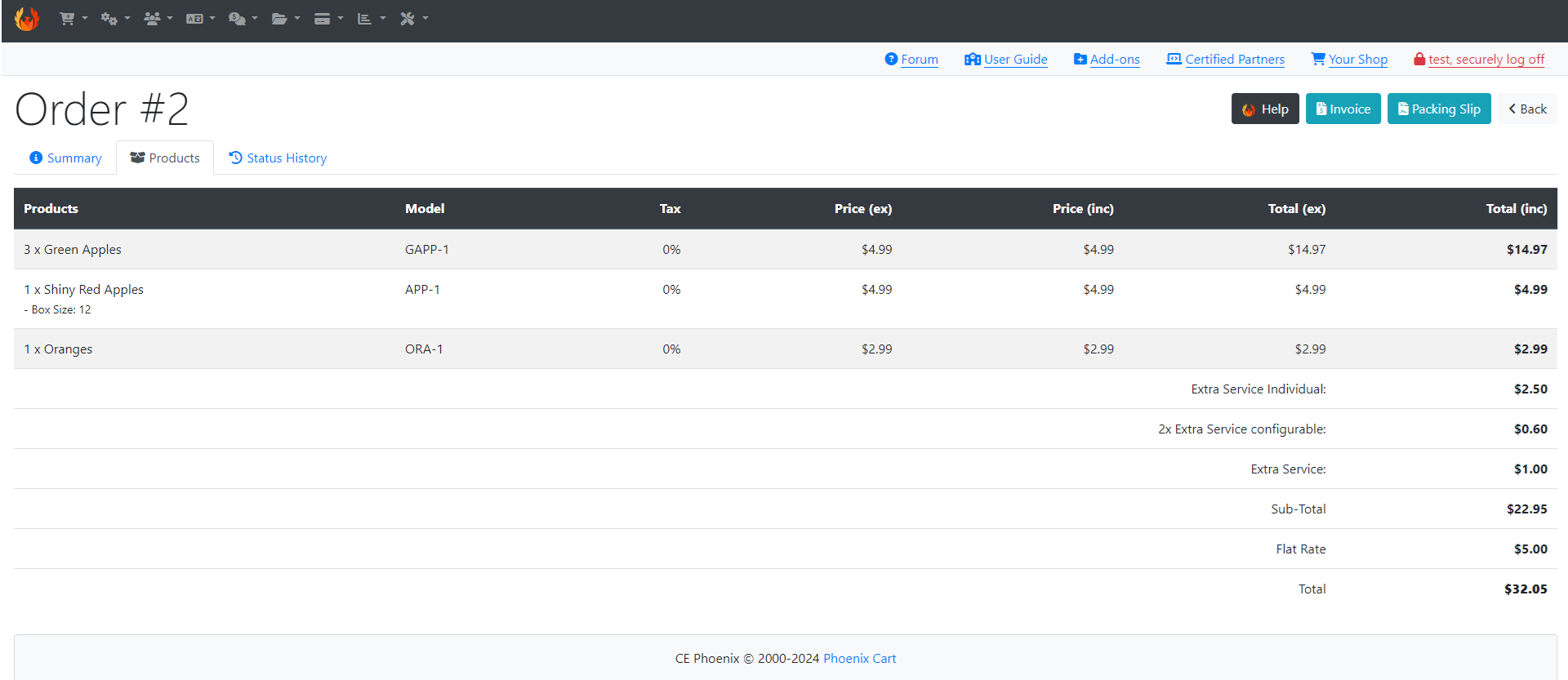
Task: Click the "Products" column header
Action: pos(51,208)
